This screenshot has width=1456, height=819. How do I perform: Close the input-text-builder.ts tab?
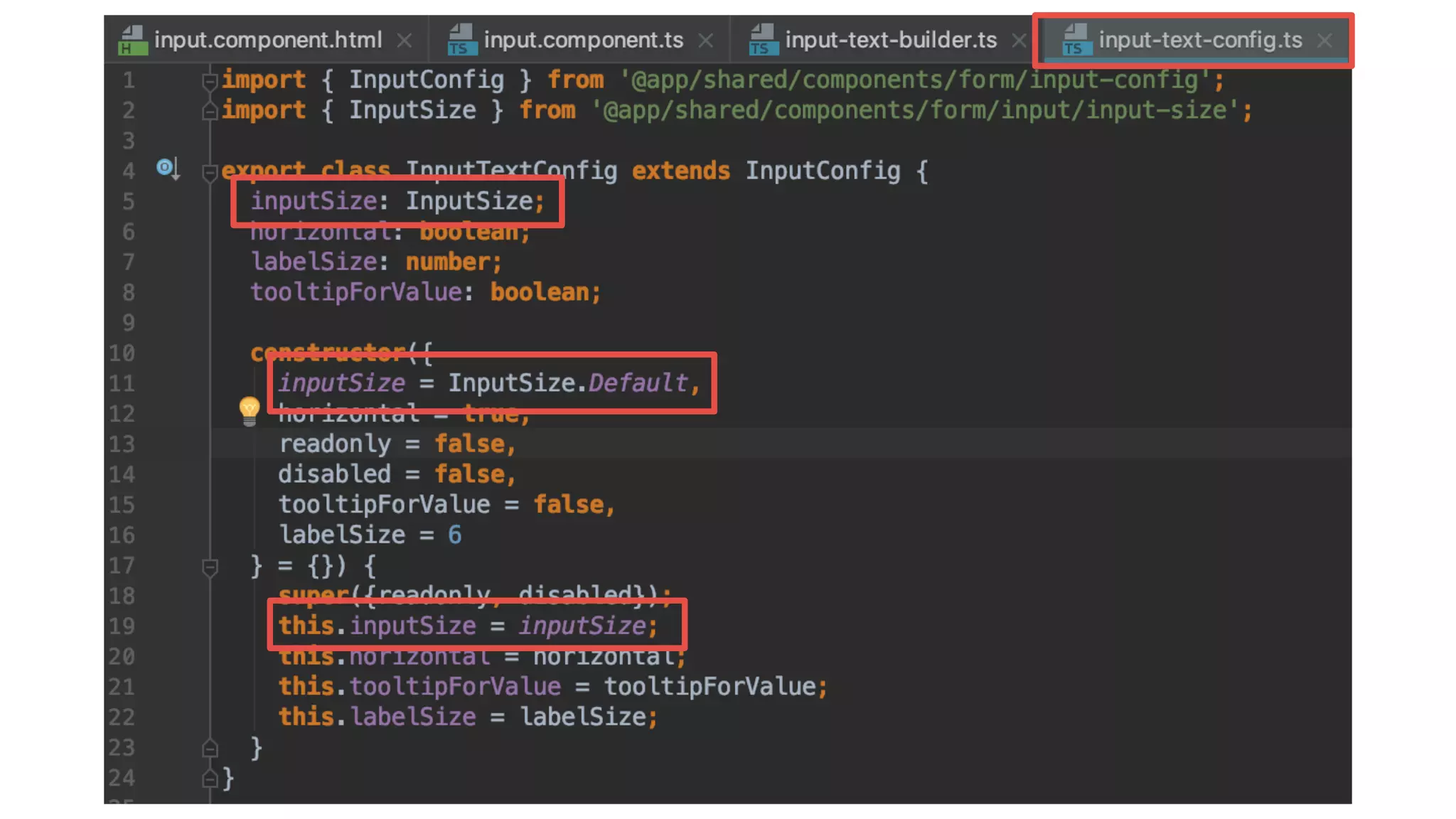point(1019,41)
